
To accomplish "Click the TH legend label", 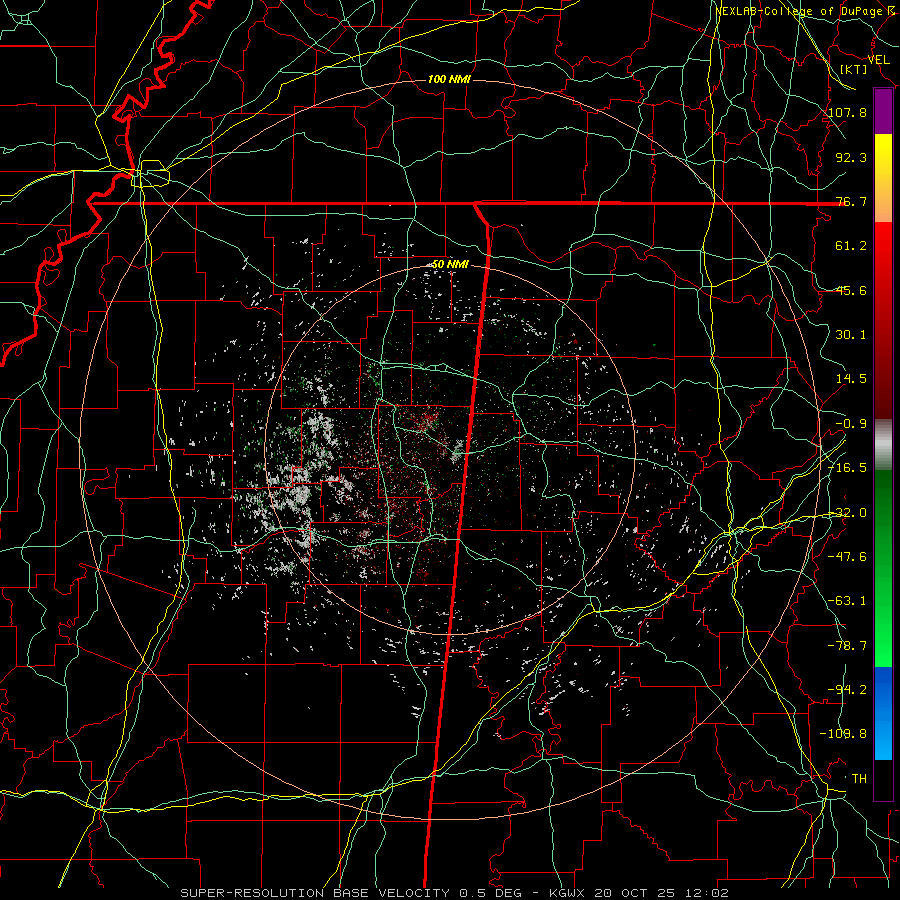I will (x=859, y=779).
